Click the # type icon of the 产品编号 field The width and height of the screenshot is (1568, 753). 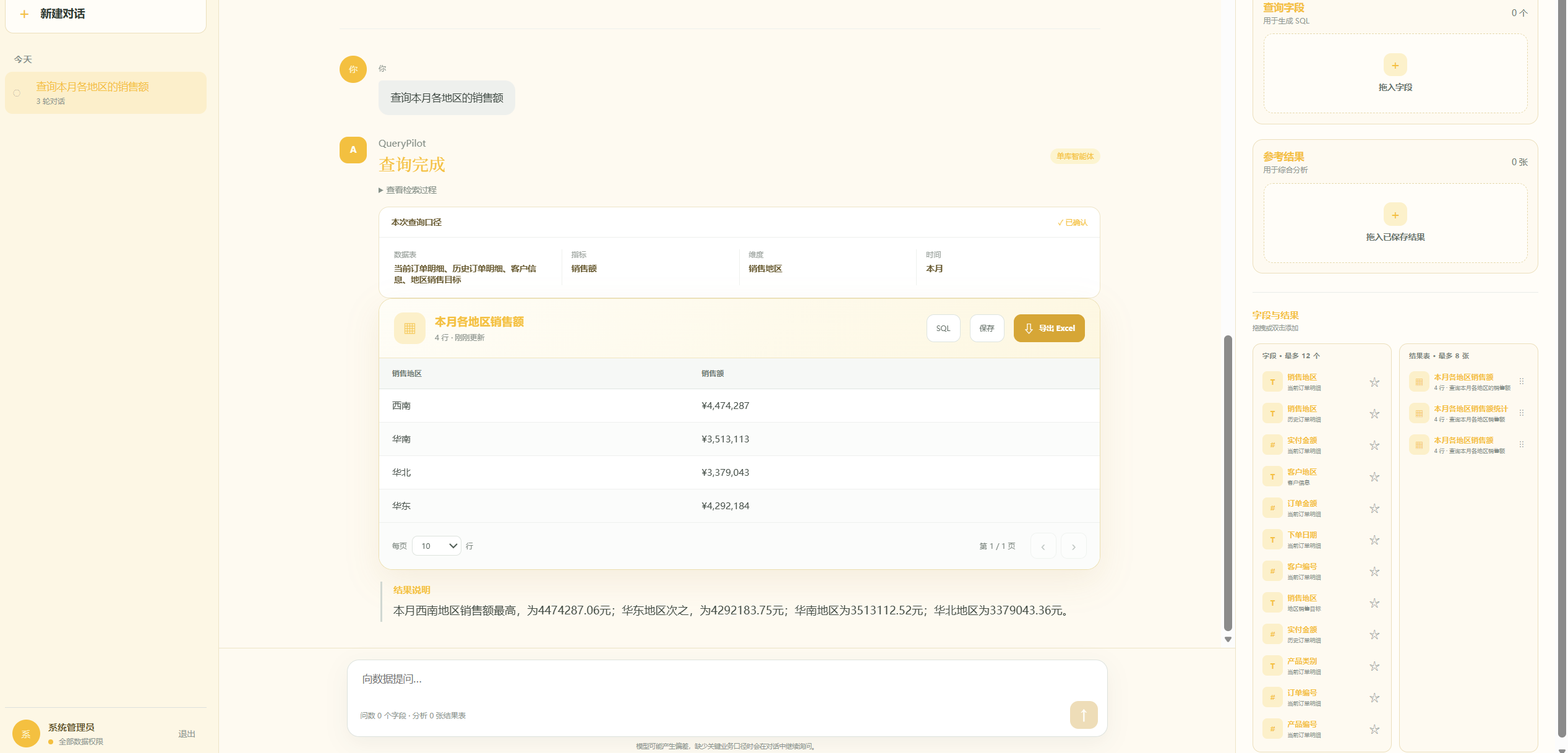click(1272, 729)
